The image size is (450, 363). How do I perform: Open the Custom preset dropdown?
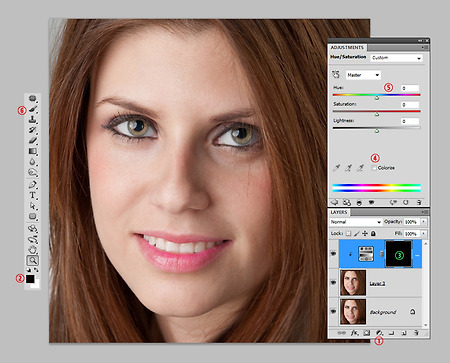[396, 58]
